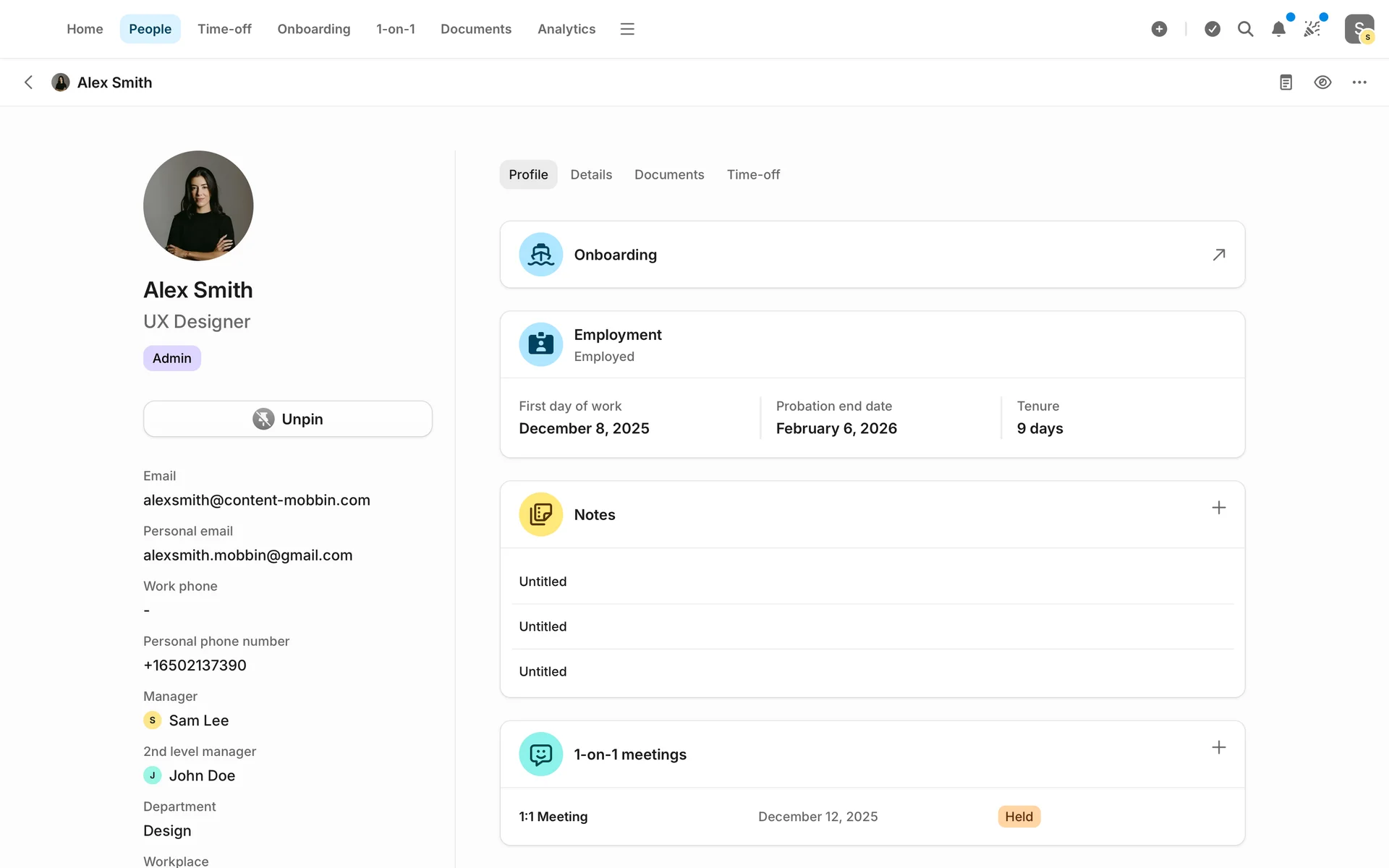1389x868 pixels.
Task: Unpin Alex Smith's profile
Action: [287, 419]
